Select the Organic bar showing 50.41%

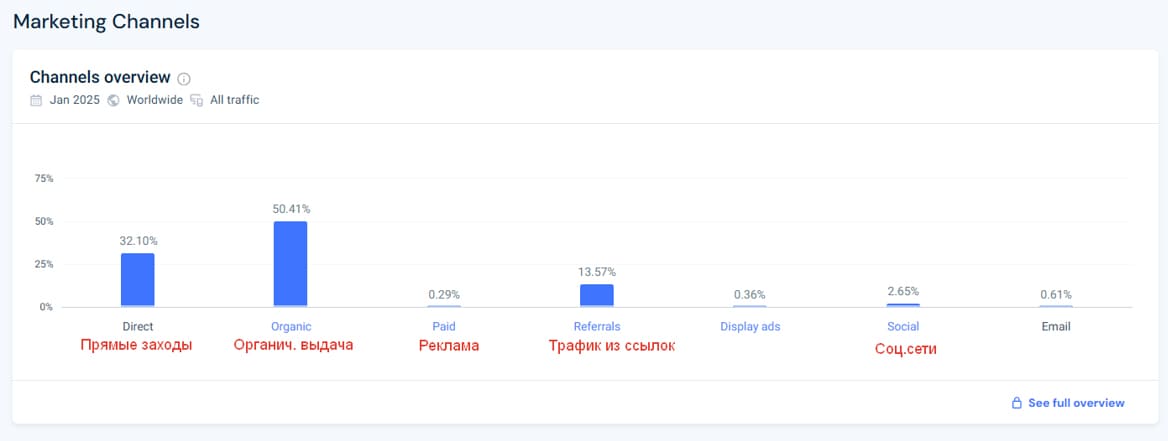point(291,263)
